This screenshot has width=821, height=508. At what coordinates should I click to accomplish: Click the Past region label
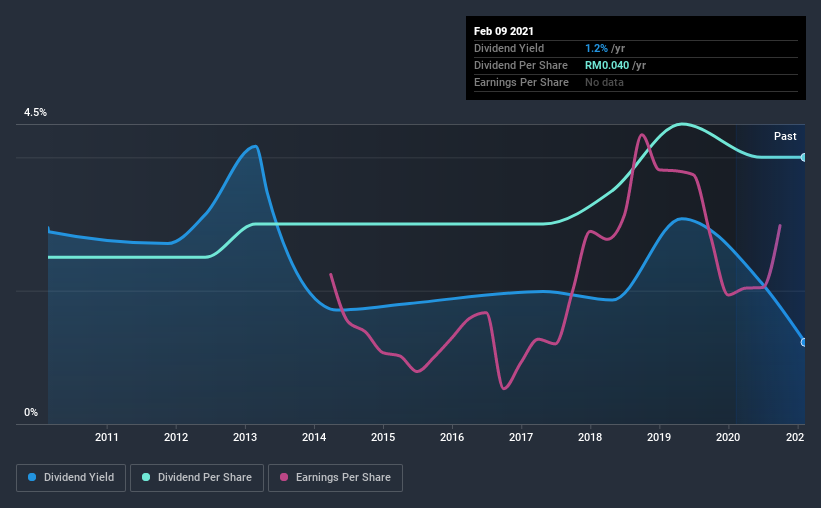tap(785, 136)
